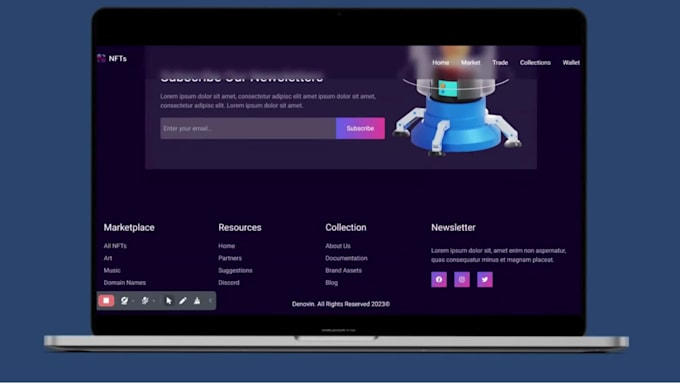Open the Trade nav item
The image size is (680, 383).
pos(500,62)
